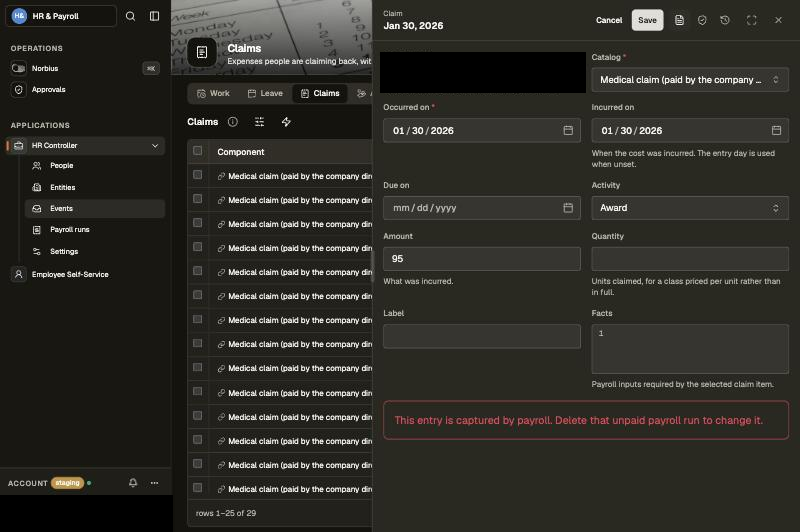Open the Catalog dropdown

tap(690, 80)
